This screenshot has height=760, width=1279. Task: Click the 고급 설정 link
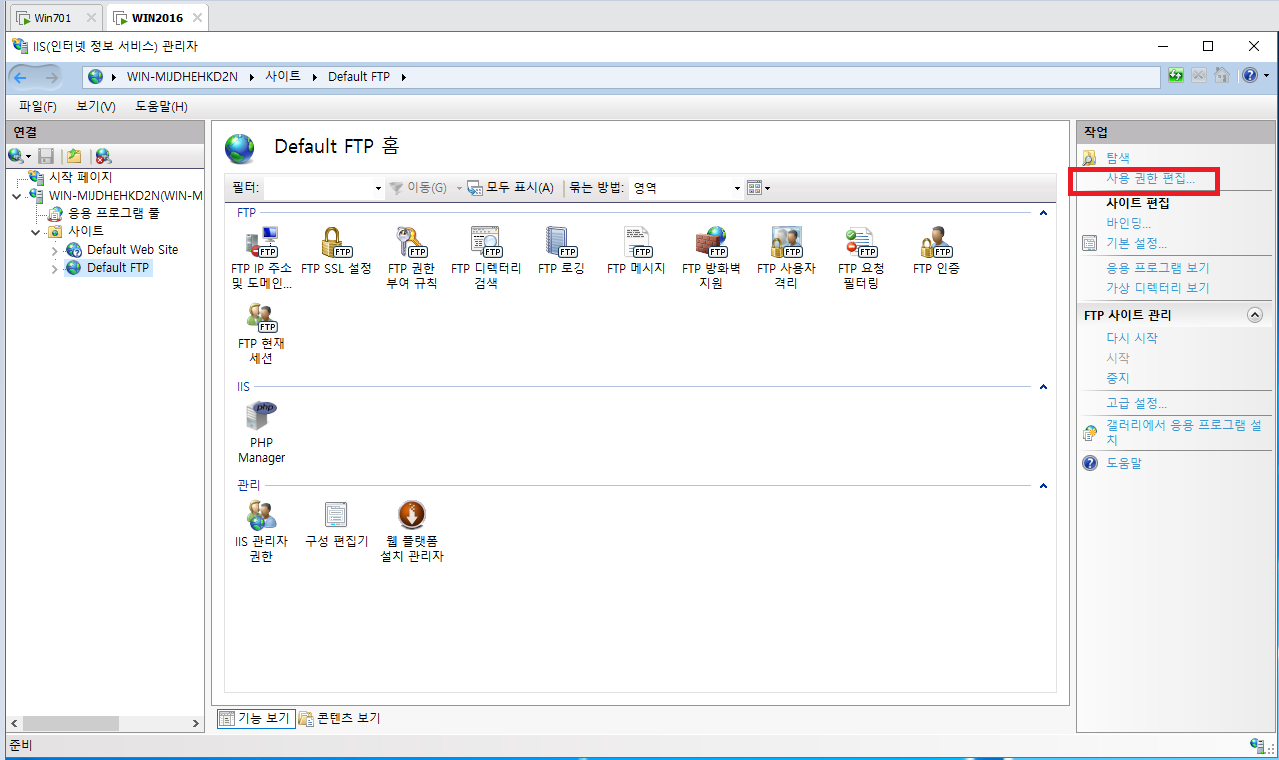1136,403
